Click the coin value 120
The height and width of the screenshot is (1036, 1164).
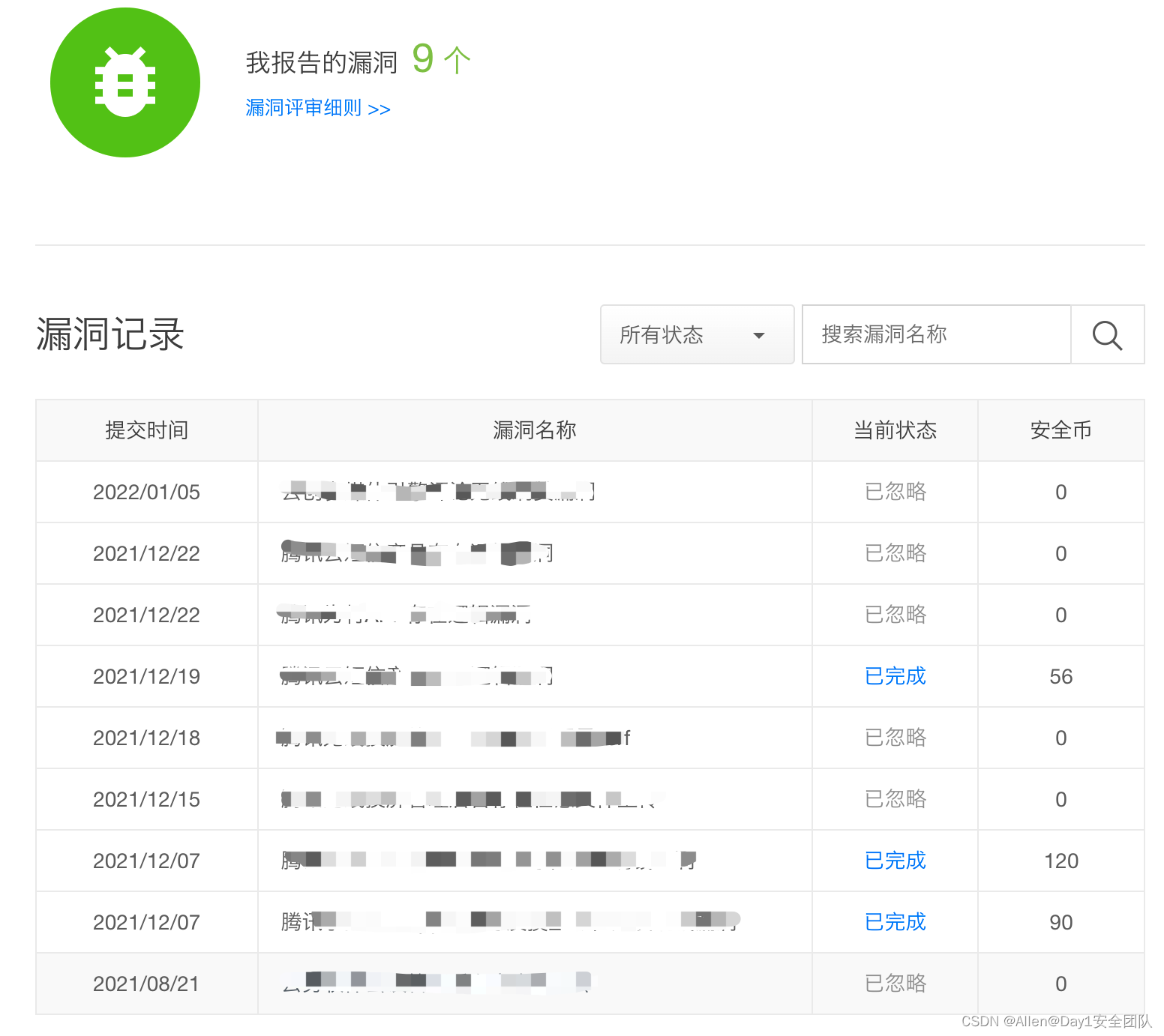click(x=1061, y=861)
